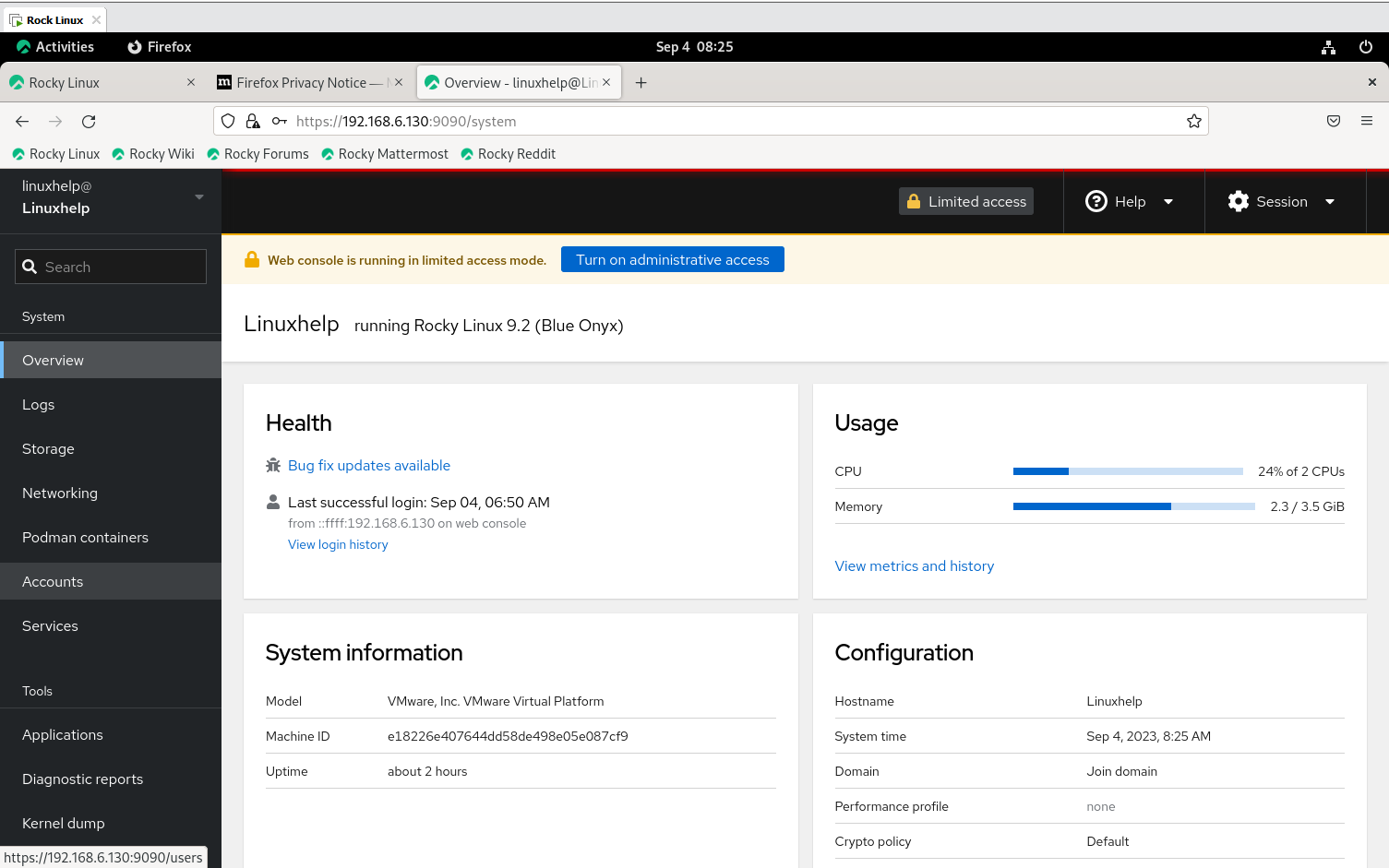Open Rocky Reddit bookmark
Image resolution: width=1389 pixels, height=868 pixels.
(509, 154)
